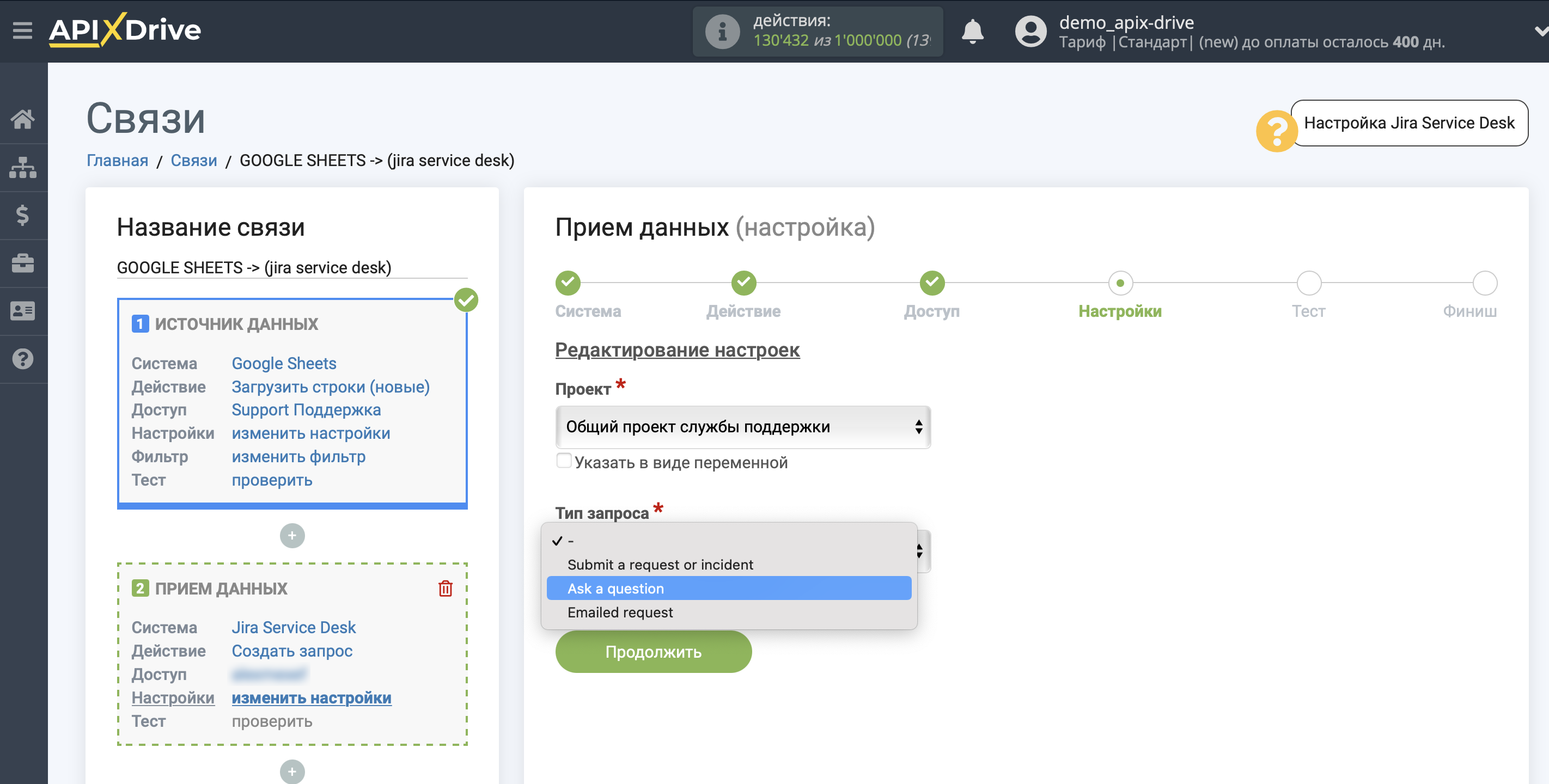Screen dimensions: 1549x784
Task: Edit the connection name field
Action: pyautogui.click(x=291, y=267)
